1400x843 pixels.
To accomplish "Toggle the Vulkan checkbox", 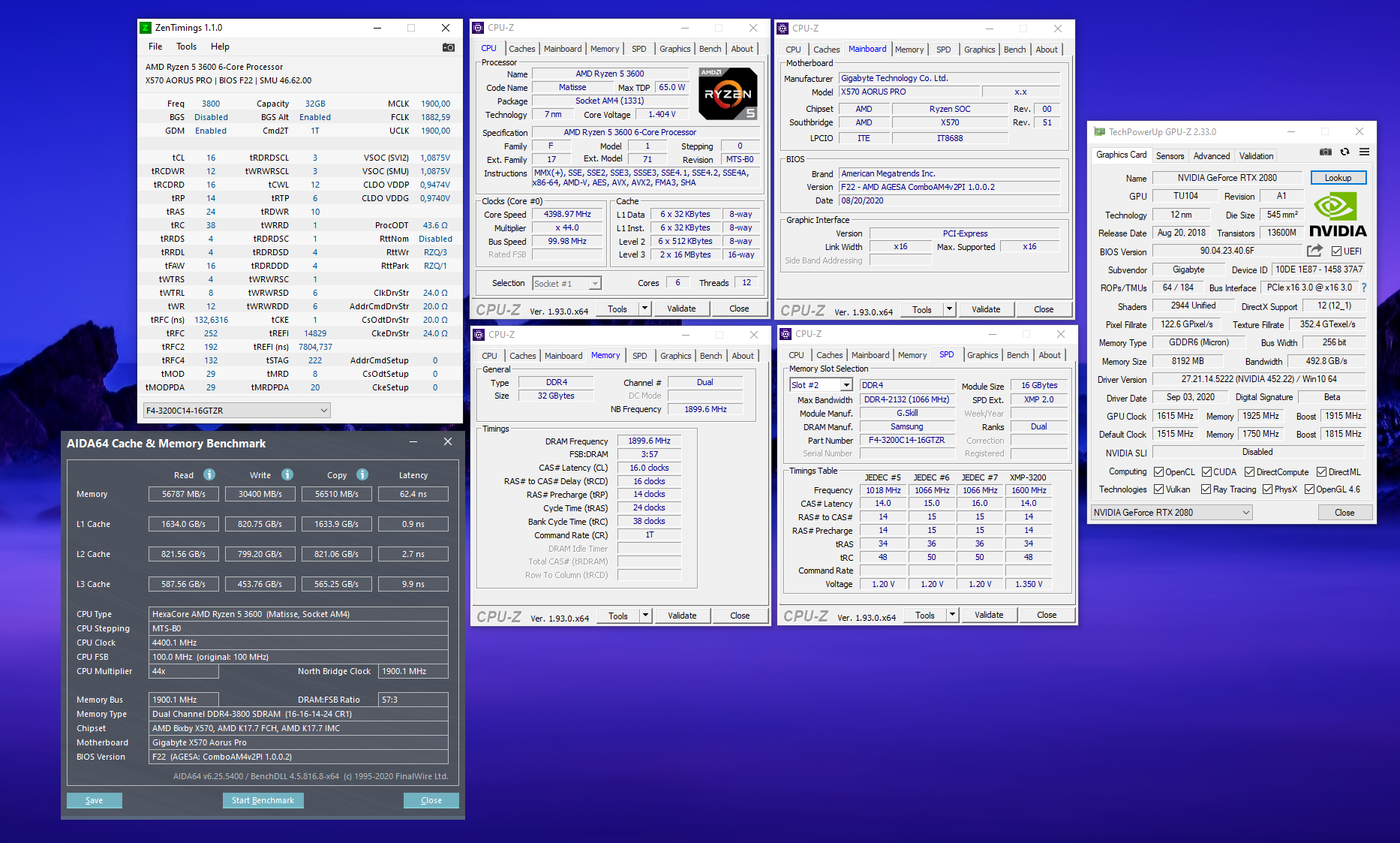I will click(x=1158, y=489).
